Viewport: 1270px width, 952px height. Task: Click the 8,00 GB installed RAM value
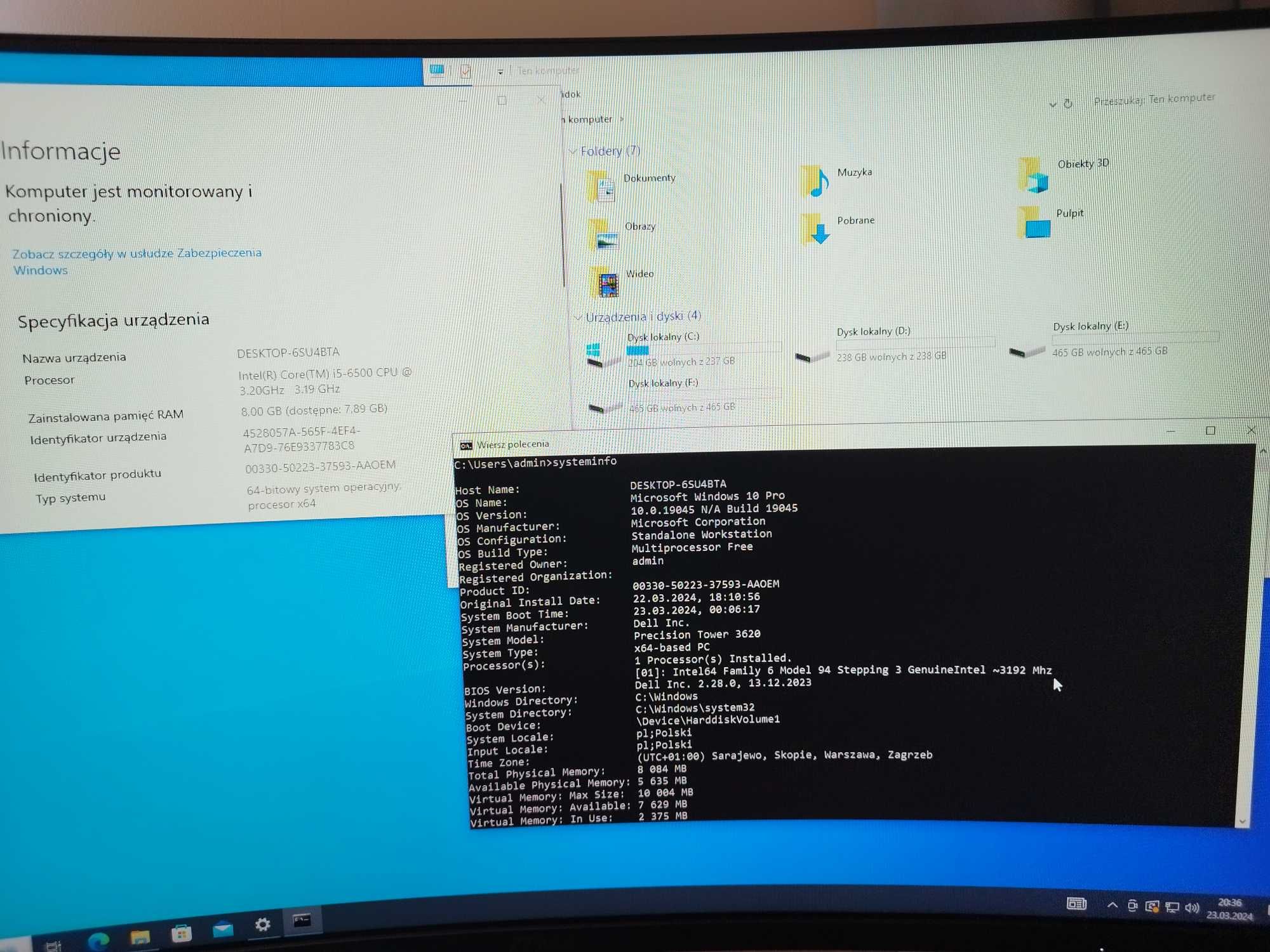[314, 410]
